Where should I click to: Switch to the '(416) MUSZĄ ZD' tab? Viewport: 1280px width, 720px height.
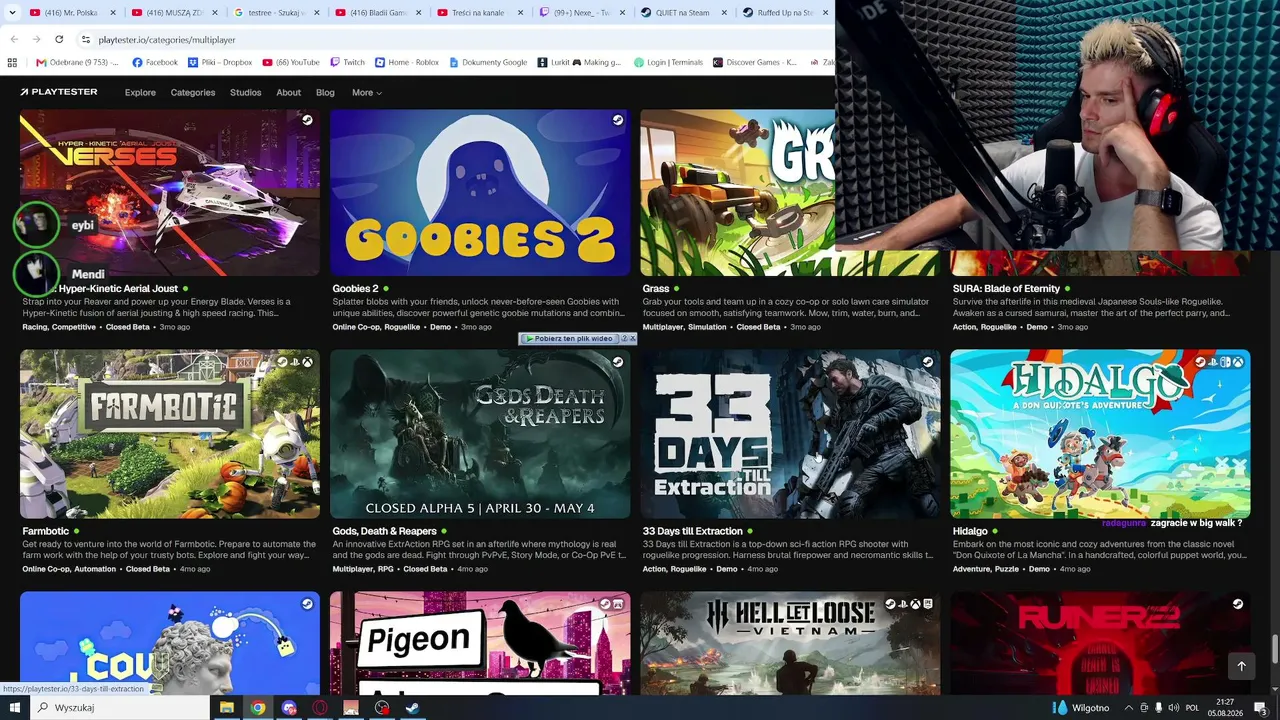(174, 13)
